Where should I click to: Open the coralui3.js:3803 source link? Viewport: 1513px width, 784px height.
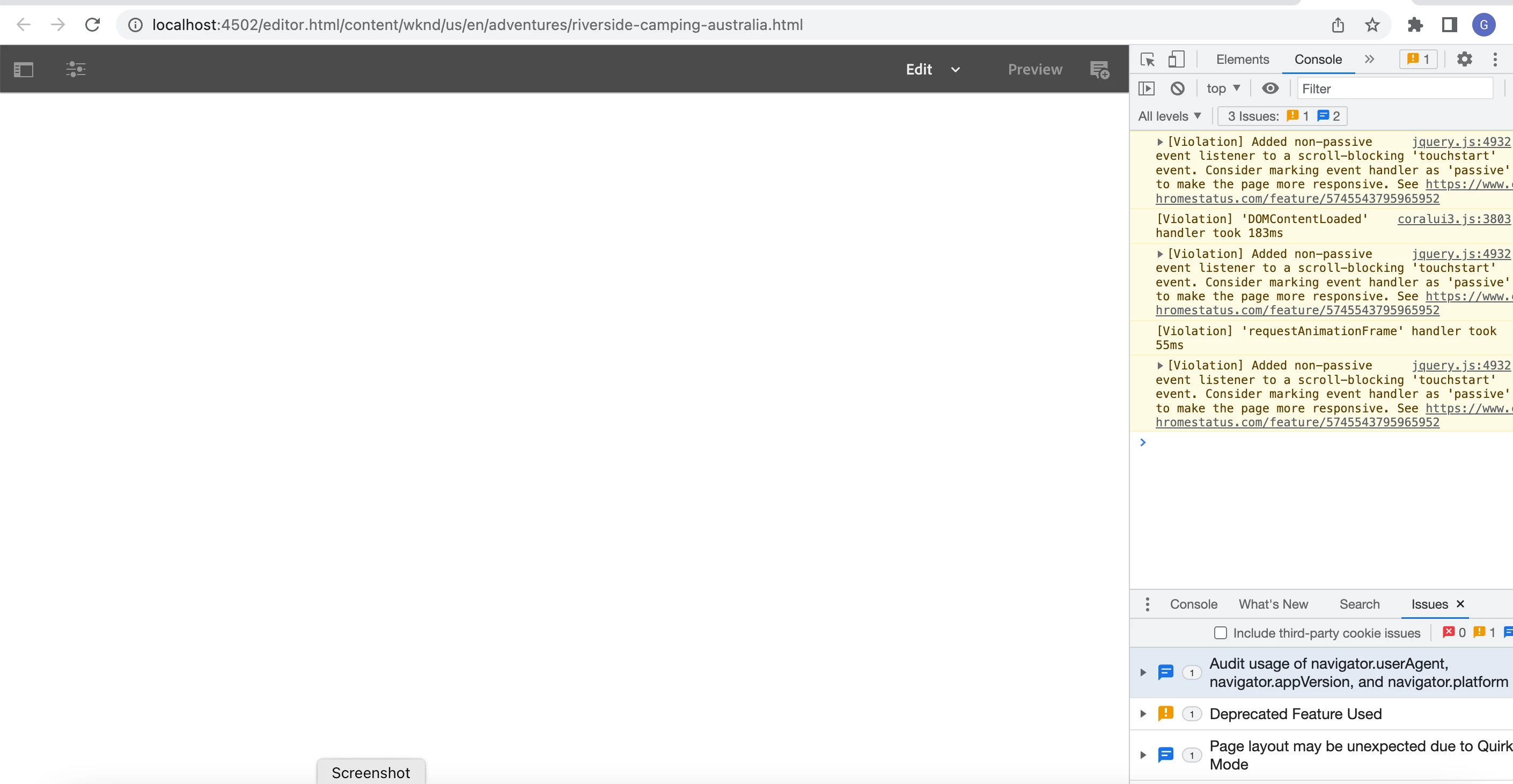click(1453, 219)
